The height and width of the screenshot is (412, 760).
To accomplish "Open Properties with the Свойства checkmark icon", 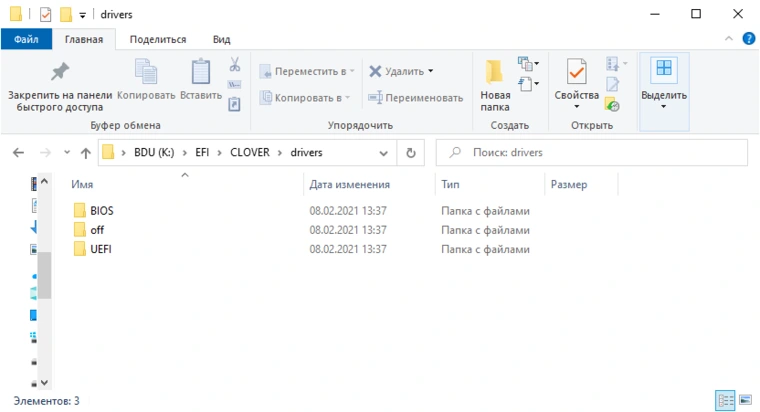I will pos(576,73).
